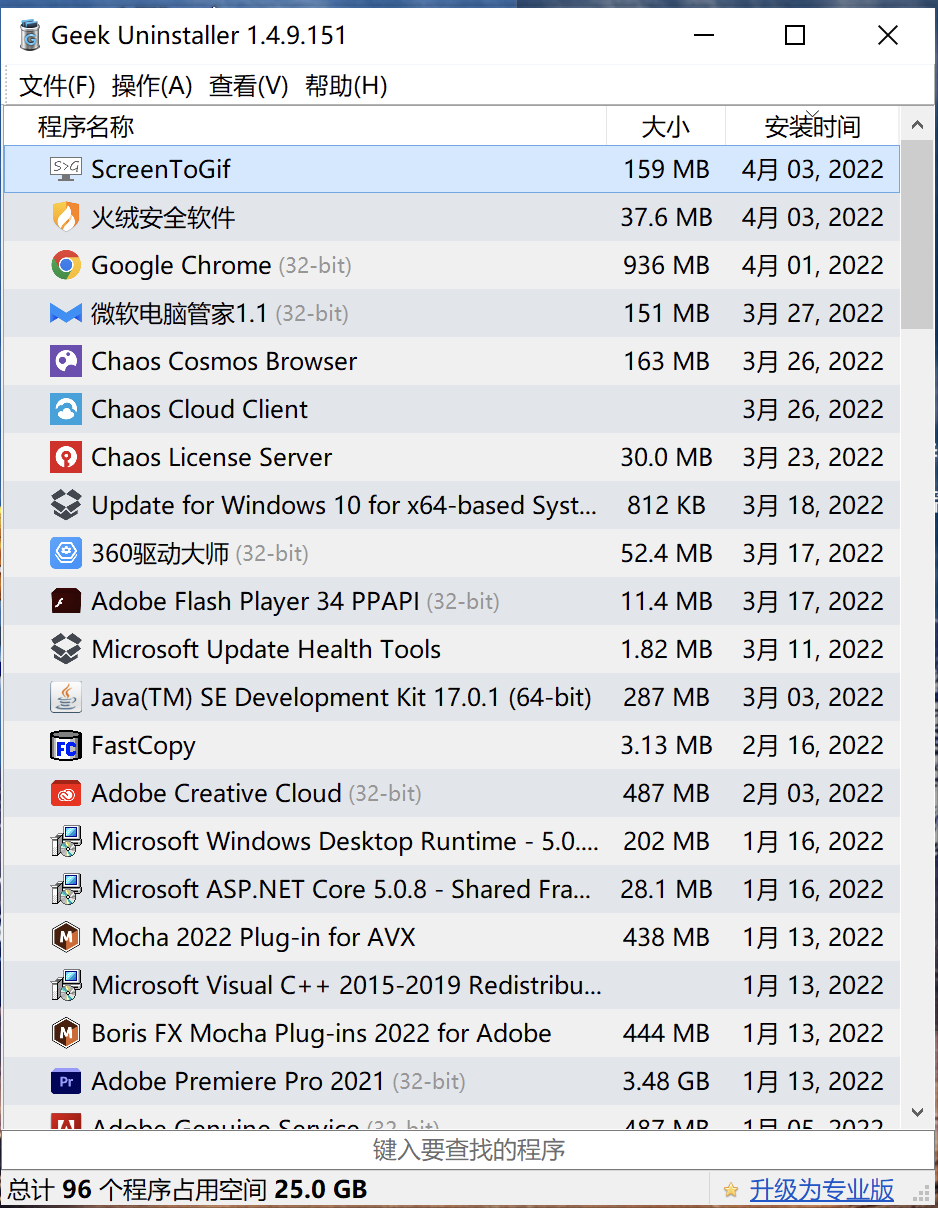This screenshot has height=1208, width=938.
Task: Sort by the 程序名称 column header
Action: [x=305, y=126]
